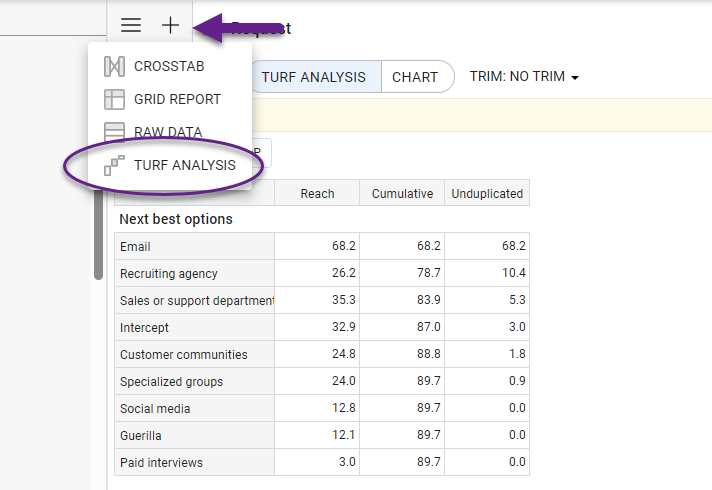Select the Intercept row label

click(x=145, y=327)
